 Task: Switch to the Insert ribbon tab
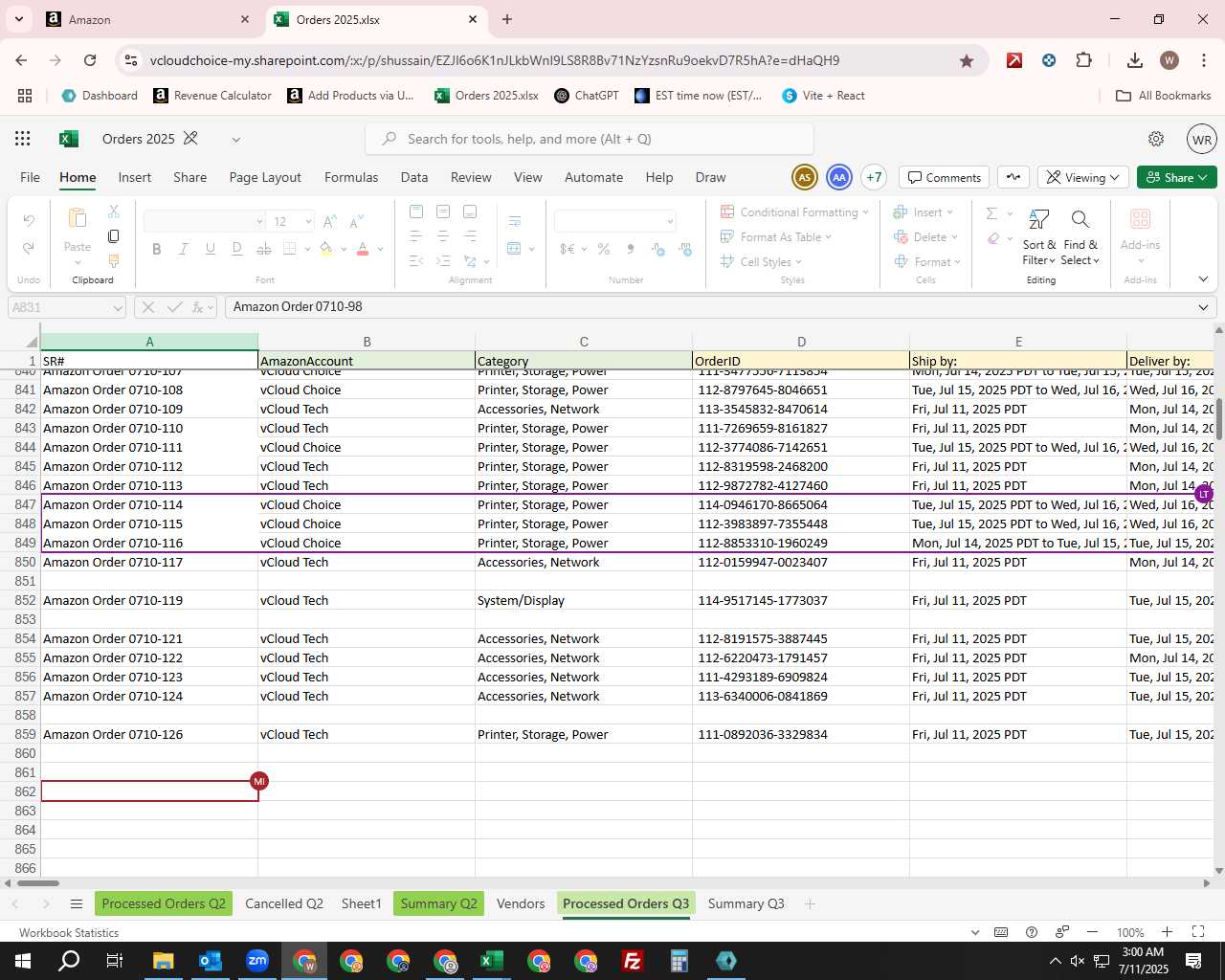click(x=135, y=177)
